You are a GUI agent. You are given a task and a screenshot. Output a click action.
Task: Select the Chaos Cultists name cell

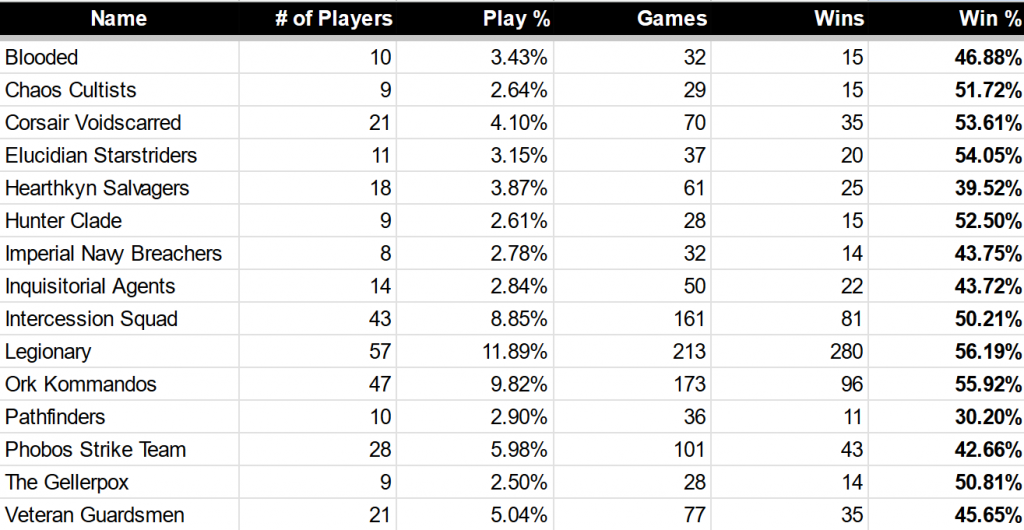click(71, 90)
